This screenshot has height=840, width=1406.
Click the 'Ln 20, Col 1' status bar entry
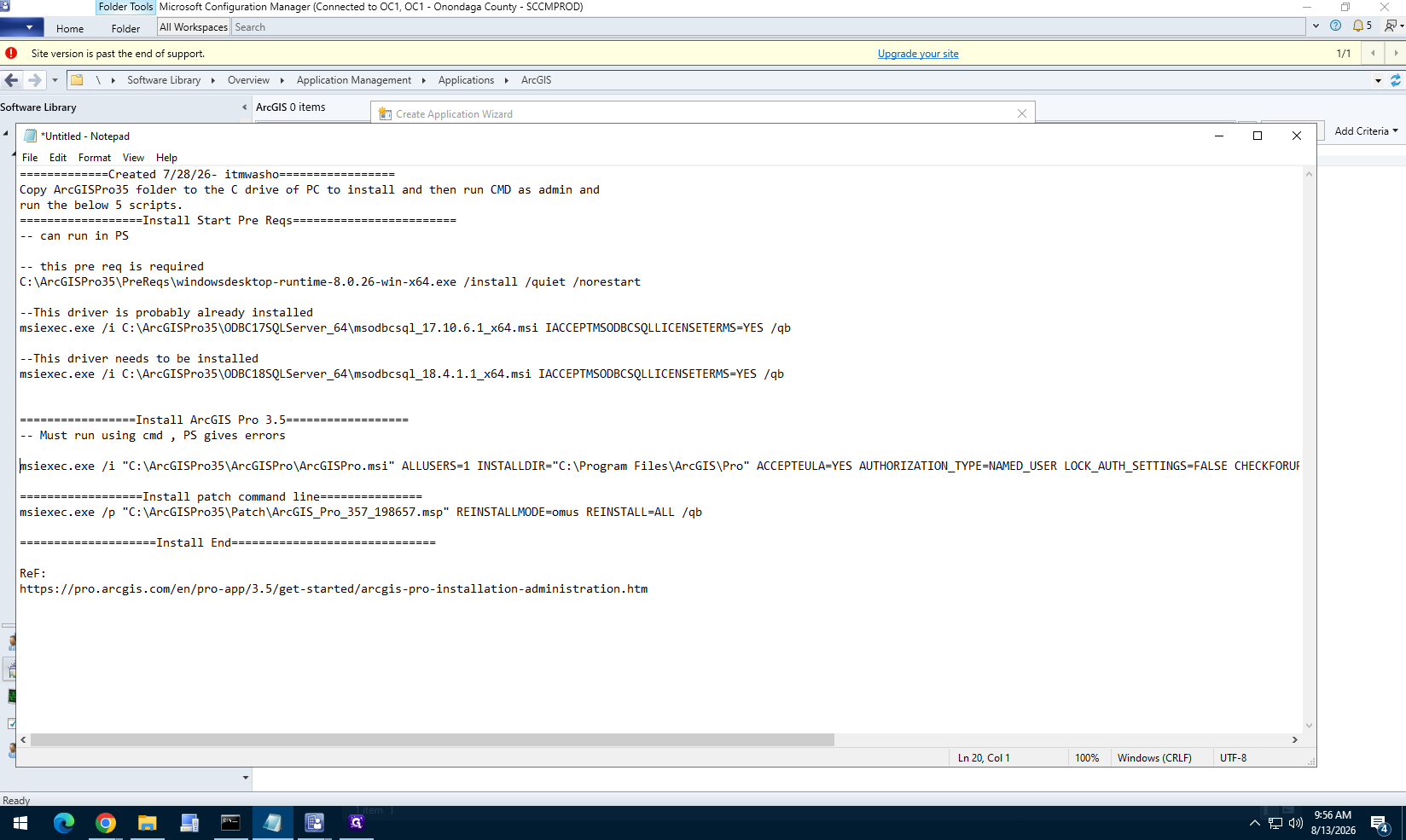(x=983, y=758)
